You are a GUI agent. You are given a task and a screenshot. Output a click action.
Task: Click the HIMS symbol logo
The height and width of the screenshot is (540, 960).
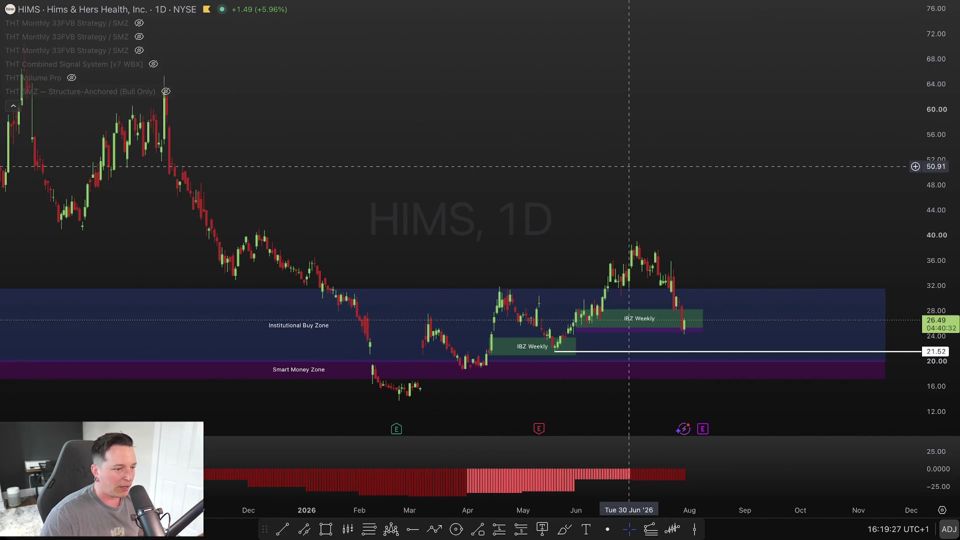(x=10, y=9)
